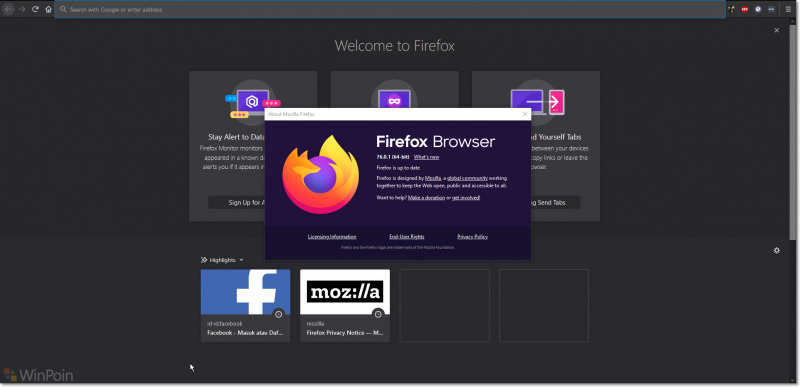The height and width of the screenshot is (387, 800).
Task: Open the dark extension icon before the divider
Action: (771, 9)
